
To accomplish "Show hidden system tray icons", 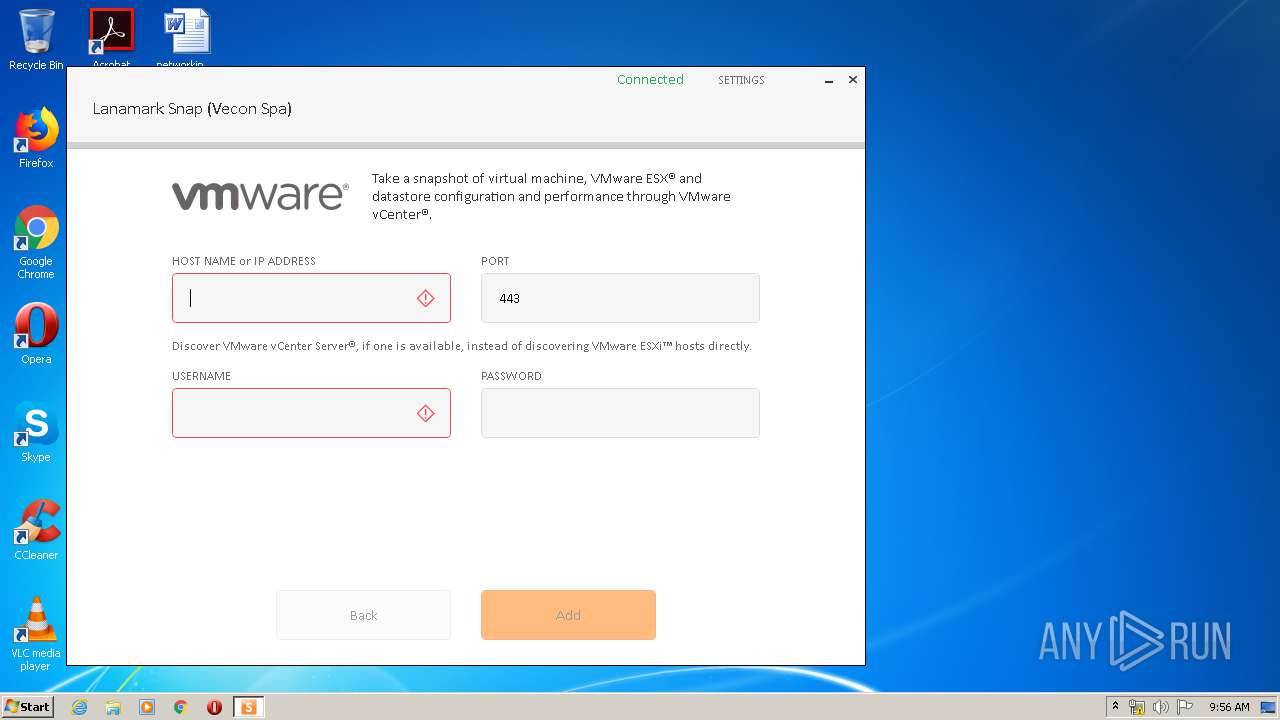I will (1115, 707).
